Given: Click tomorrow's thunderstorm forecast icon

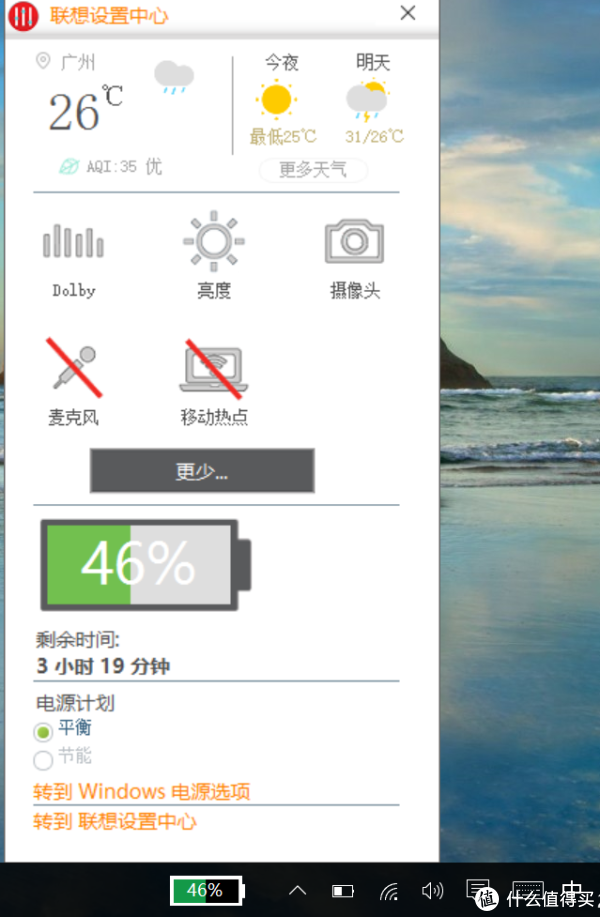Looking at the screenshot, I should (x=368, y=101).
